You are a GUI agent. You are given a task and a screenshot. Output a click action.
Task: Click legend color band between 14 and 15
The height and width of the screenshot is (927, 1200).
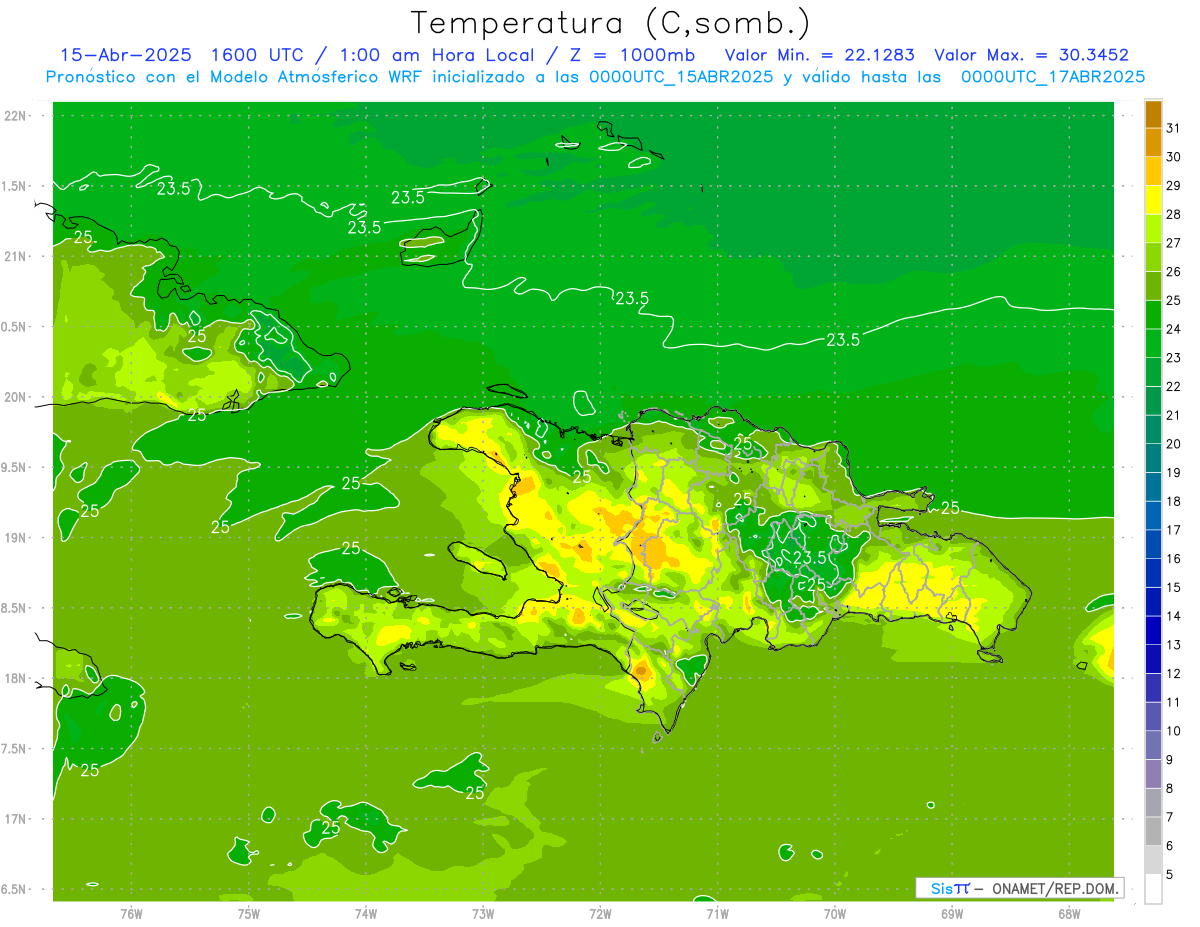pos(1153,602)
